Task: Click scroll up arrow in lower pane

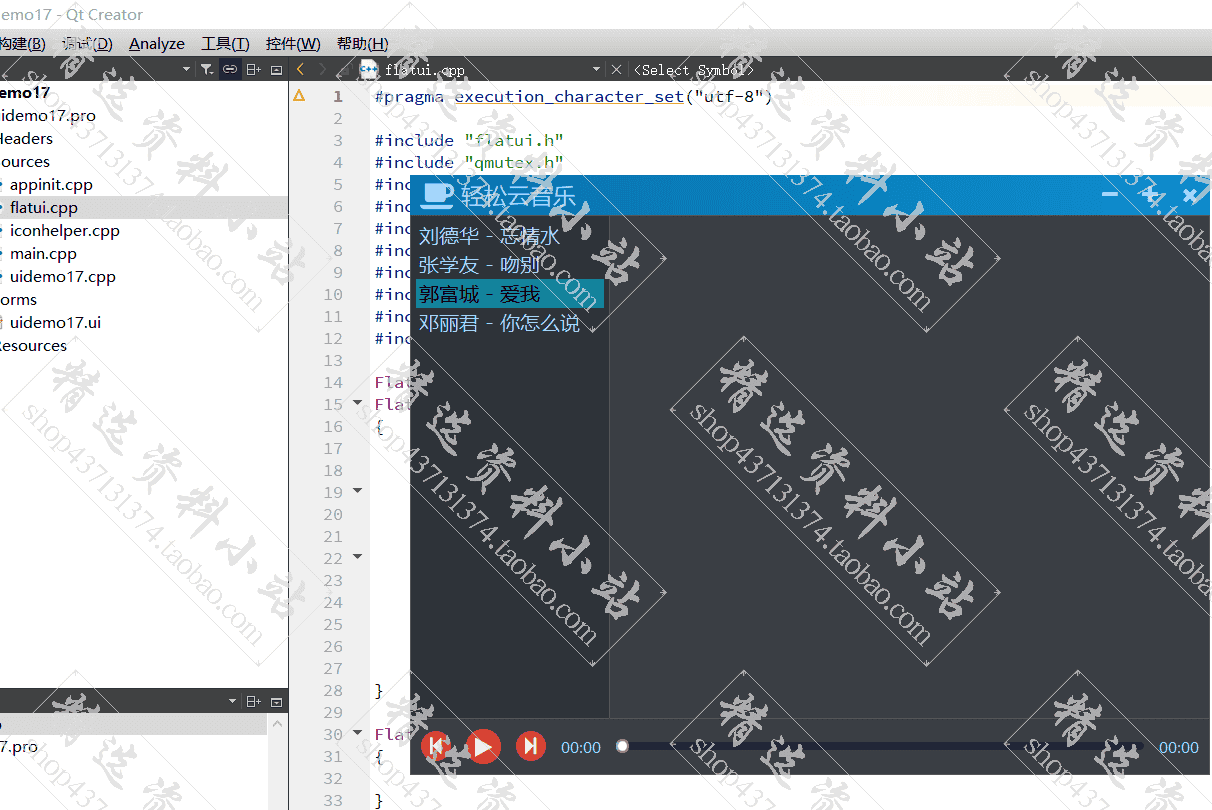Action: (x=277, y=722)
